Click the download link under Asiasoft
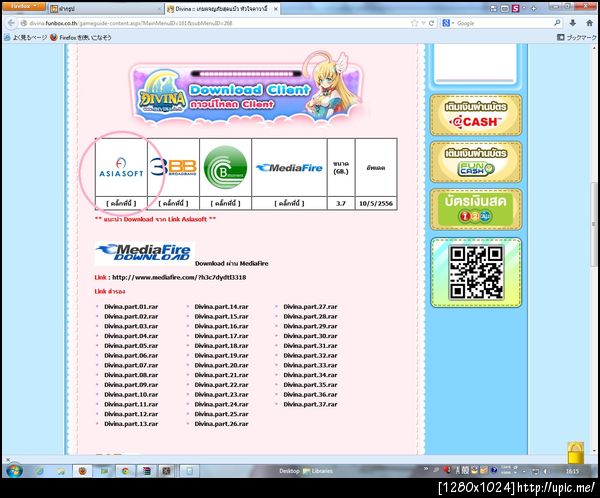This screenshot has height=498, width=600. coord(121,203)
